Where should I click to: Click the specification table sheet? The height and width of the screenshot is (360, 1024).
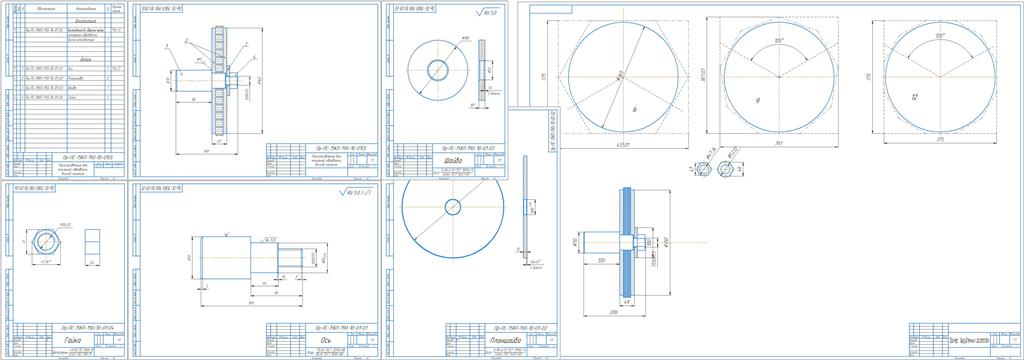click(x=64, y=90)
